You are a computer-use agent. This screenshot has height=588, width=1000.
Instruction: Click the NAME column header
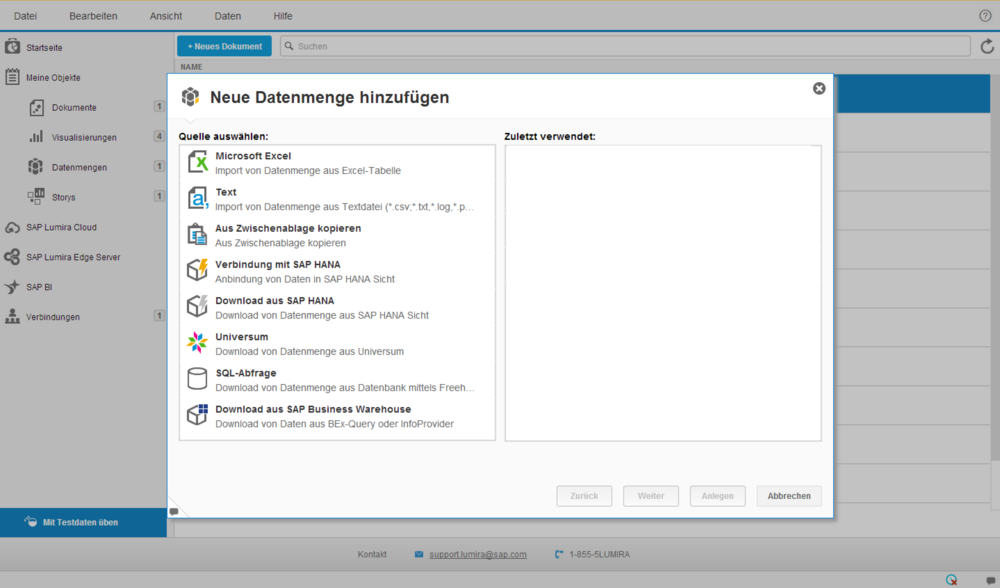191,67
